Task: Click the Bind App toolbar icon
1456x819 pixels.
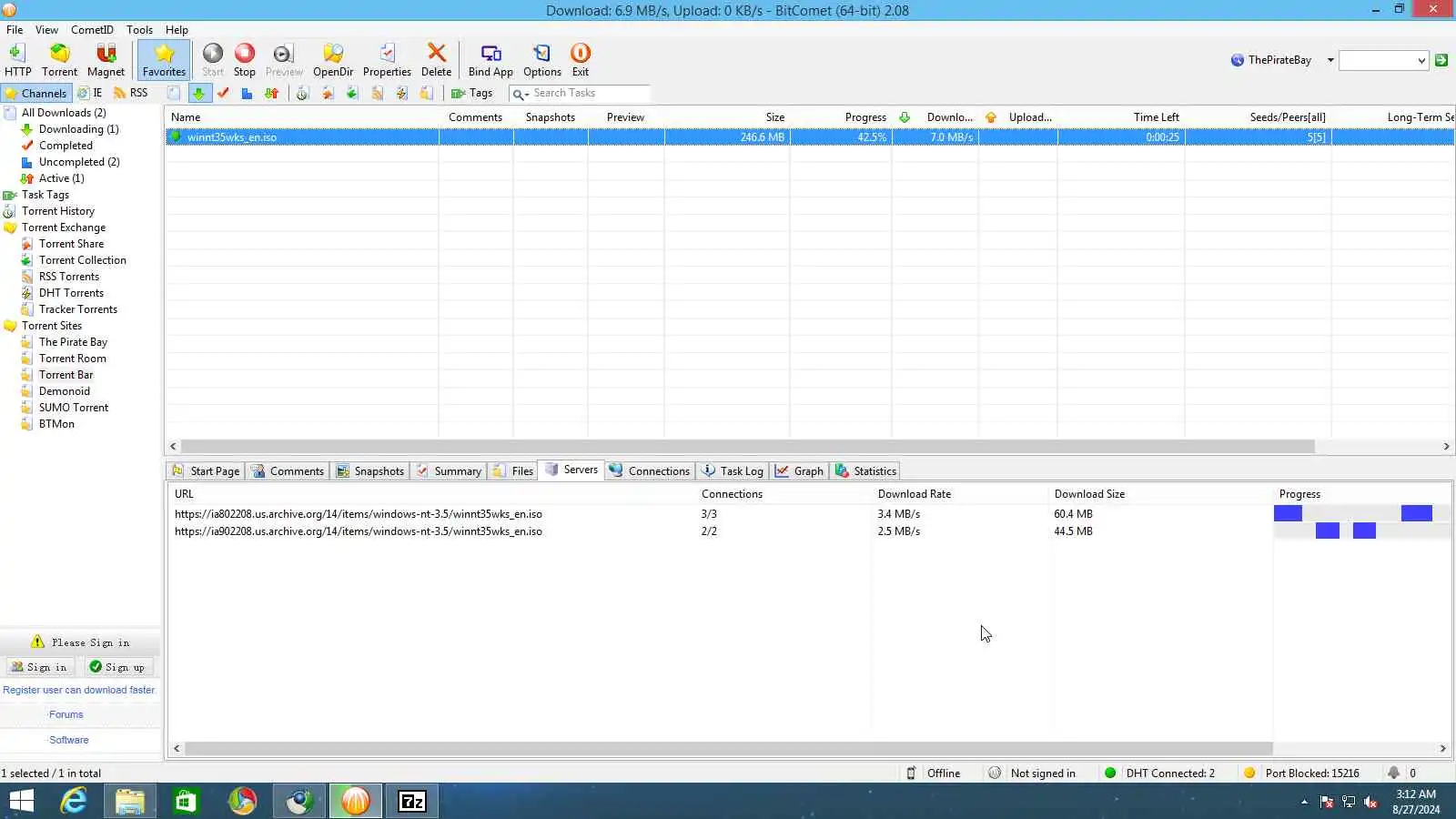Action: pyautogui.click(x=490, y=60)
